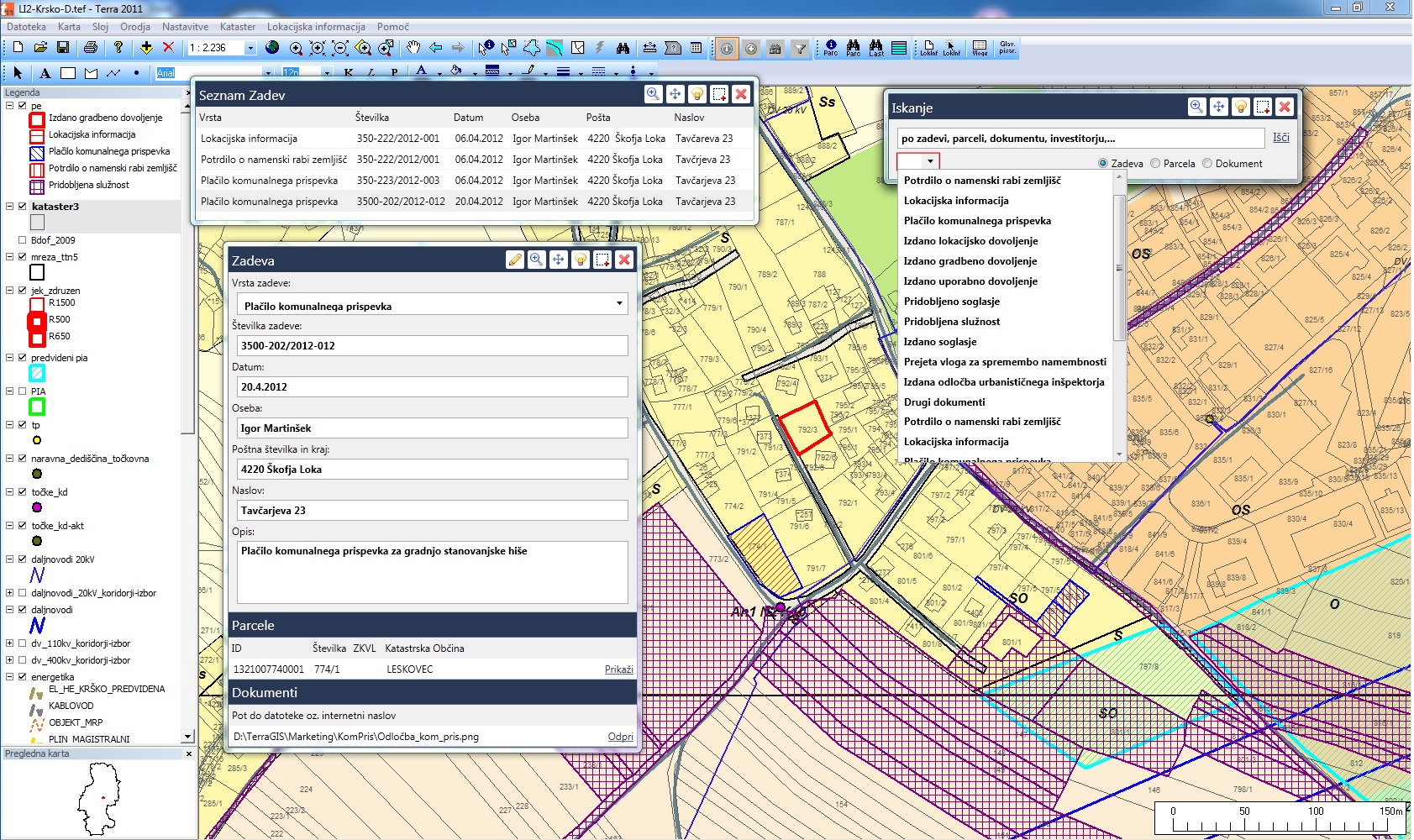
Task: Enable the PIA layer checkbox
Action: pos(23,391)
